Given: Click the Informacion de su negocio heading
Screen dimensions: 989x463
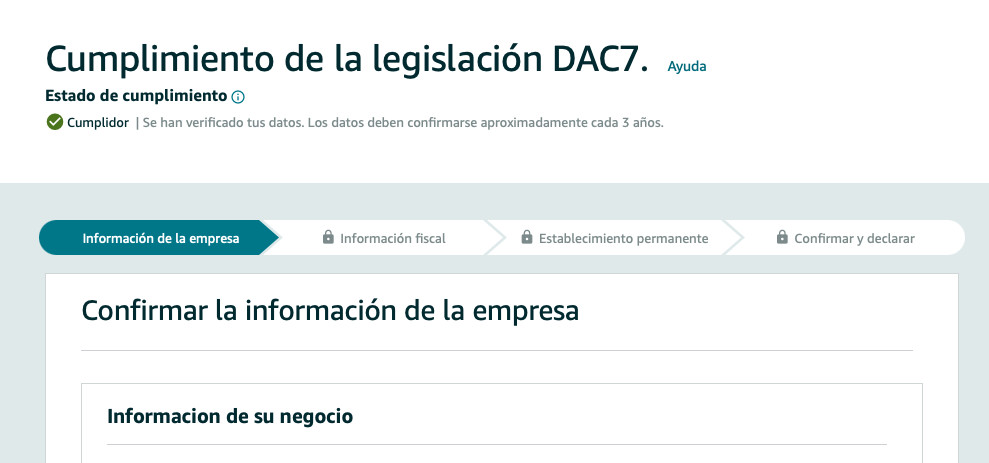Looking at the screenshot, I should pyautogui.click(x=230, y=416).
